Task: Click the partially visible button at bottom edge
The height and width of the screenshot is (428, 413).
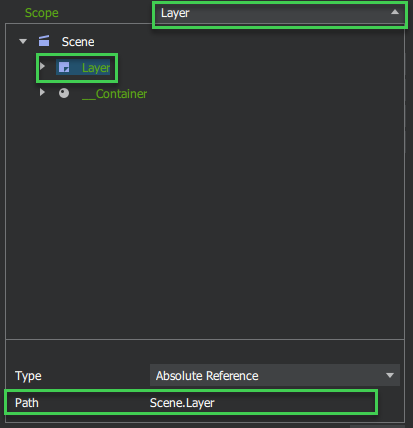Action: [377, 426]
